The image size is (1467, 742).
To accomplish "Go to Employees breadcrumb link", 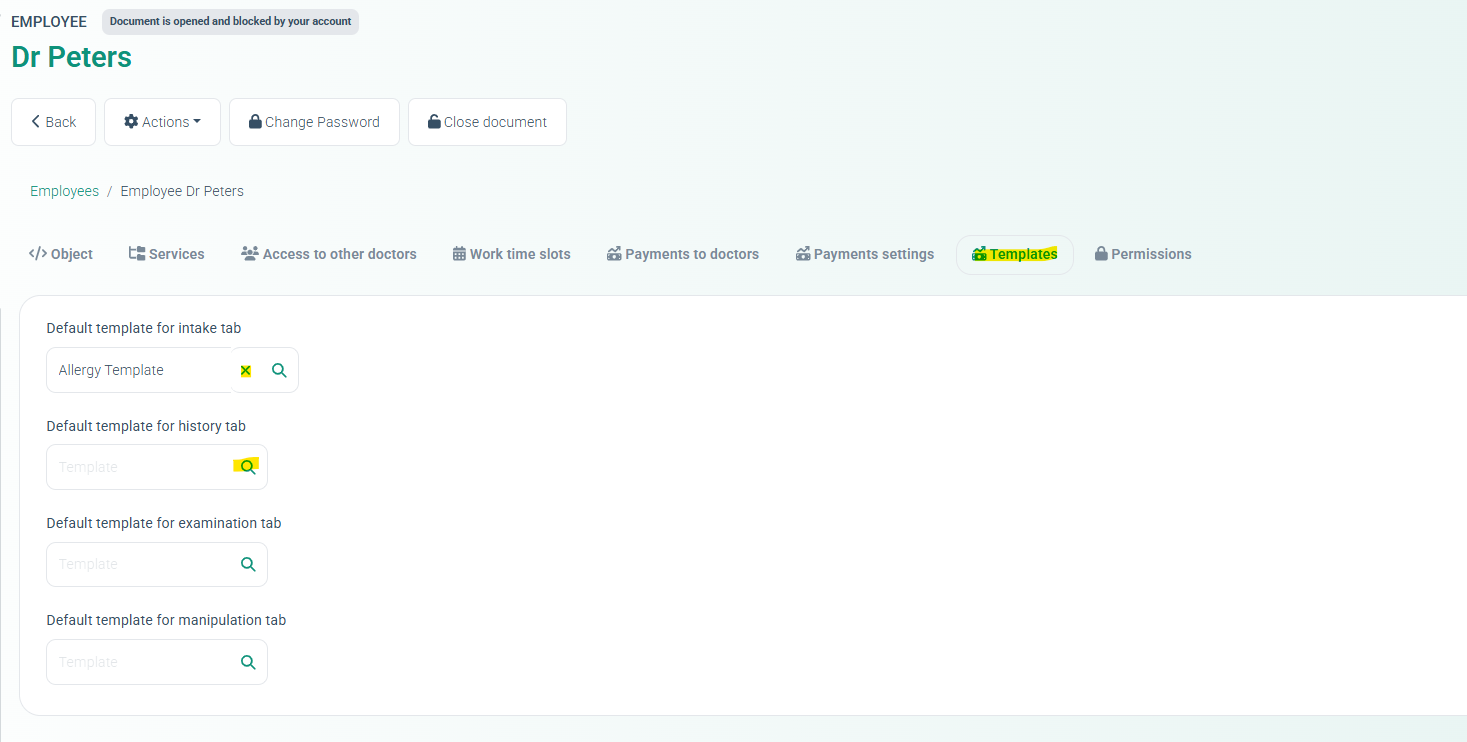I will (64, 191).
